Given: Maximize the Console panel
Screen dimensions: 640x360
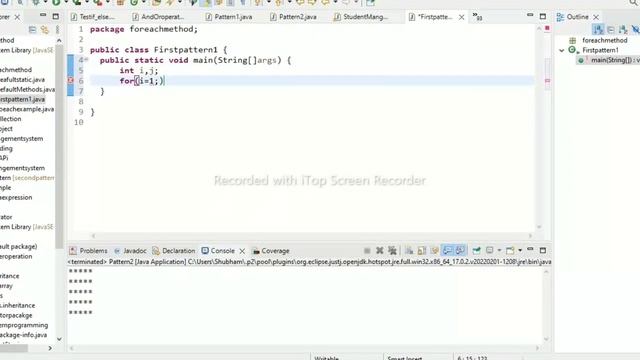Looking at the screenshot, I should pyautogui.click(x=543, y=250).
